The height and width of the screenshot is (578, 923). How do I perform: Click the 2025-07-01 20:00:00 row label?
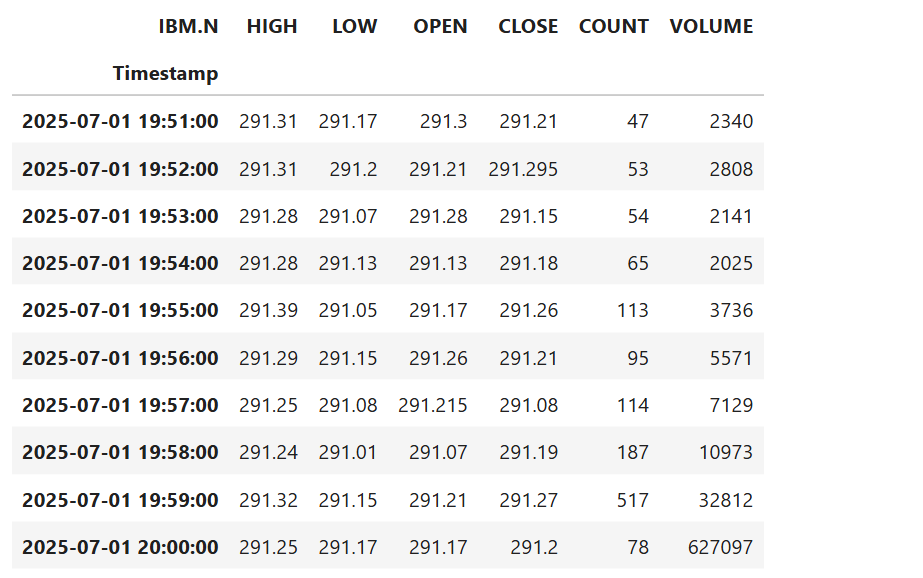pos(120,547)
